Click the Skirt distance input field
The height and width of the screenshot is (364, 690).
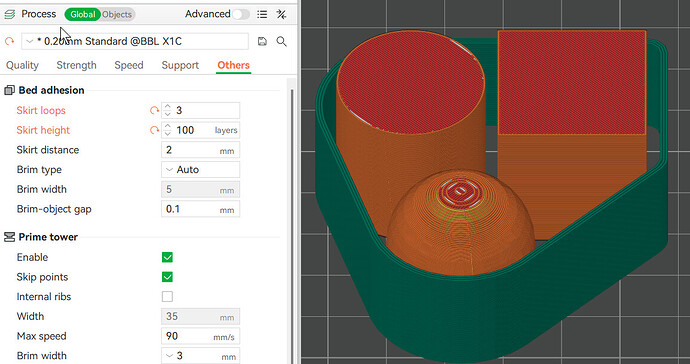pyautogui.click(x=201, y=150)
